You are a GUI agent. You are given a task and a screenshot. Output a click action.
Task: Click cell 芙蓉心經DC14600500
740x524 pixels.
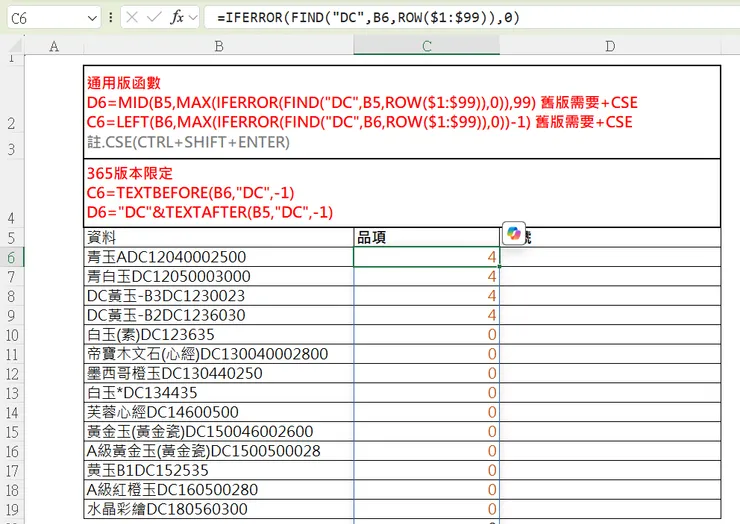(x=219, y=412)
